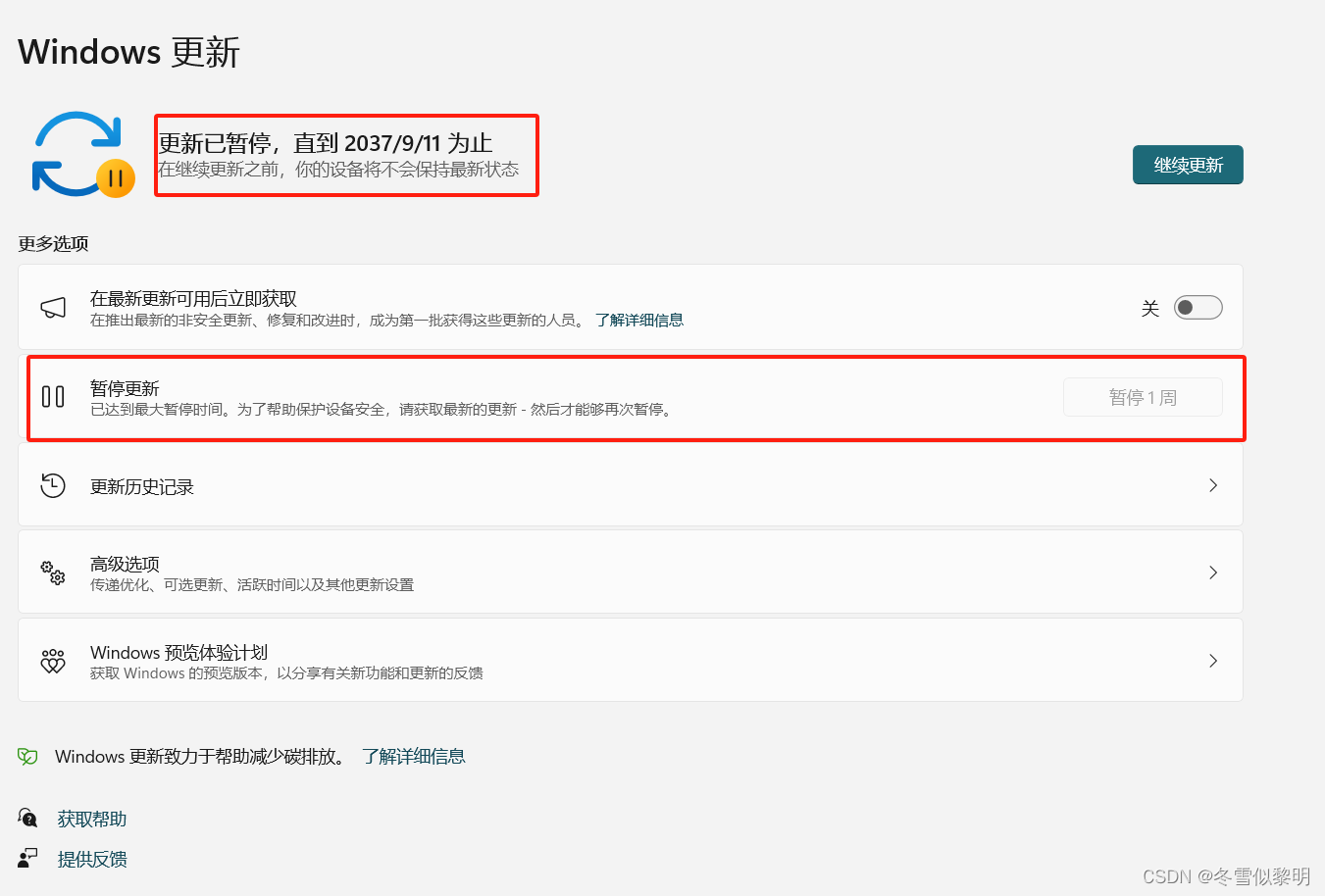
Task: Click the history clock icon for 更新历史记录
Action: click(53, 485)
